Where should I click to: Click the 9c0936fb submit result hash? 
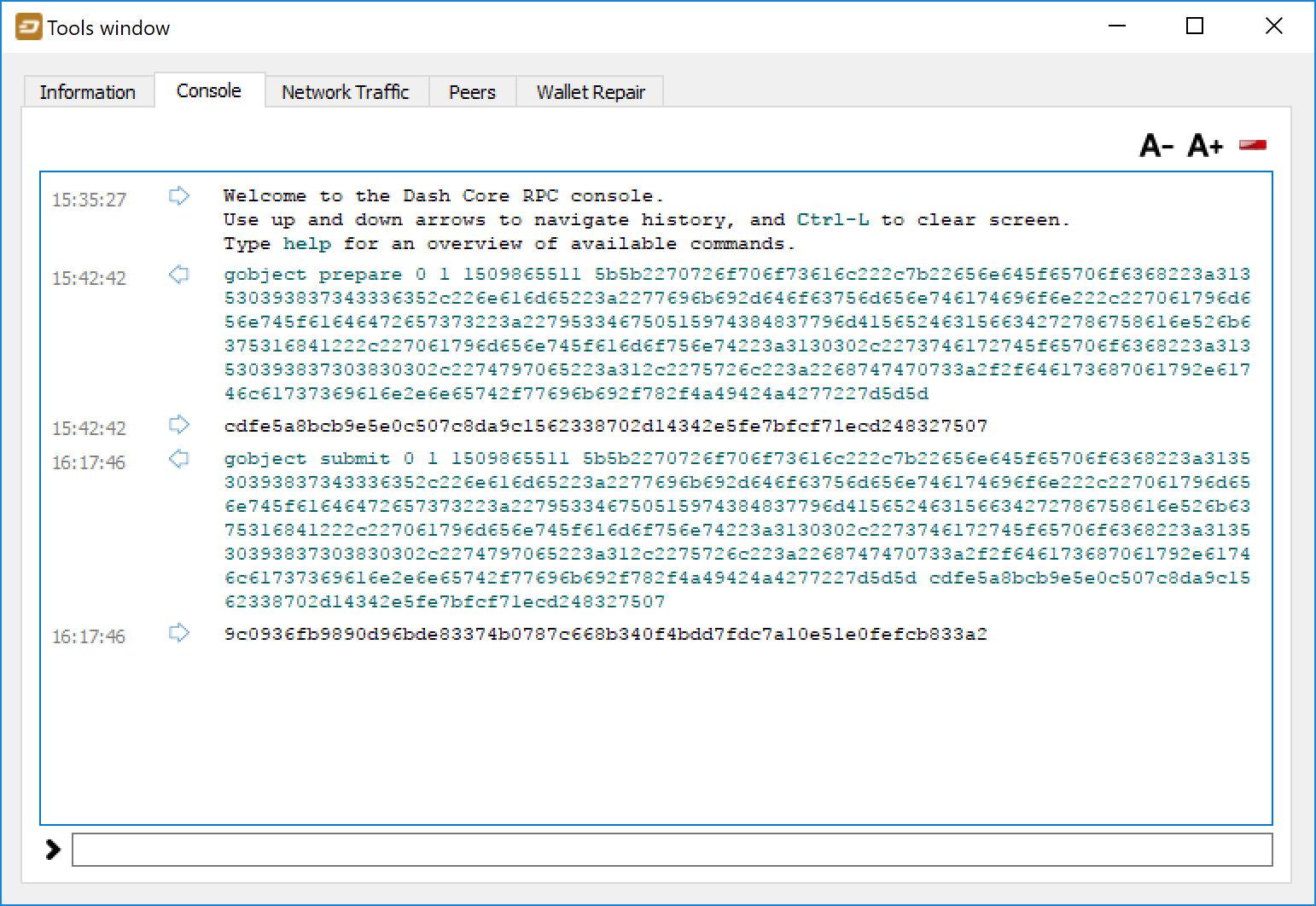pyautogui.click(x=605, y=634)
